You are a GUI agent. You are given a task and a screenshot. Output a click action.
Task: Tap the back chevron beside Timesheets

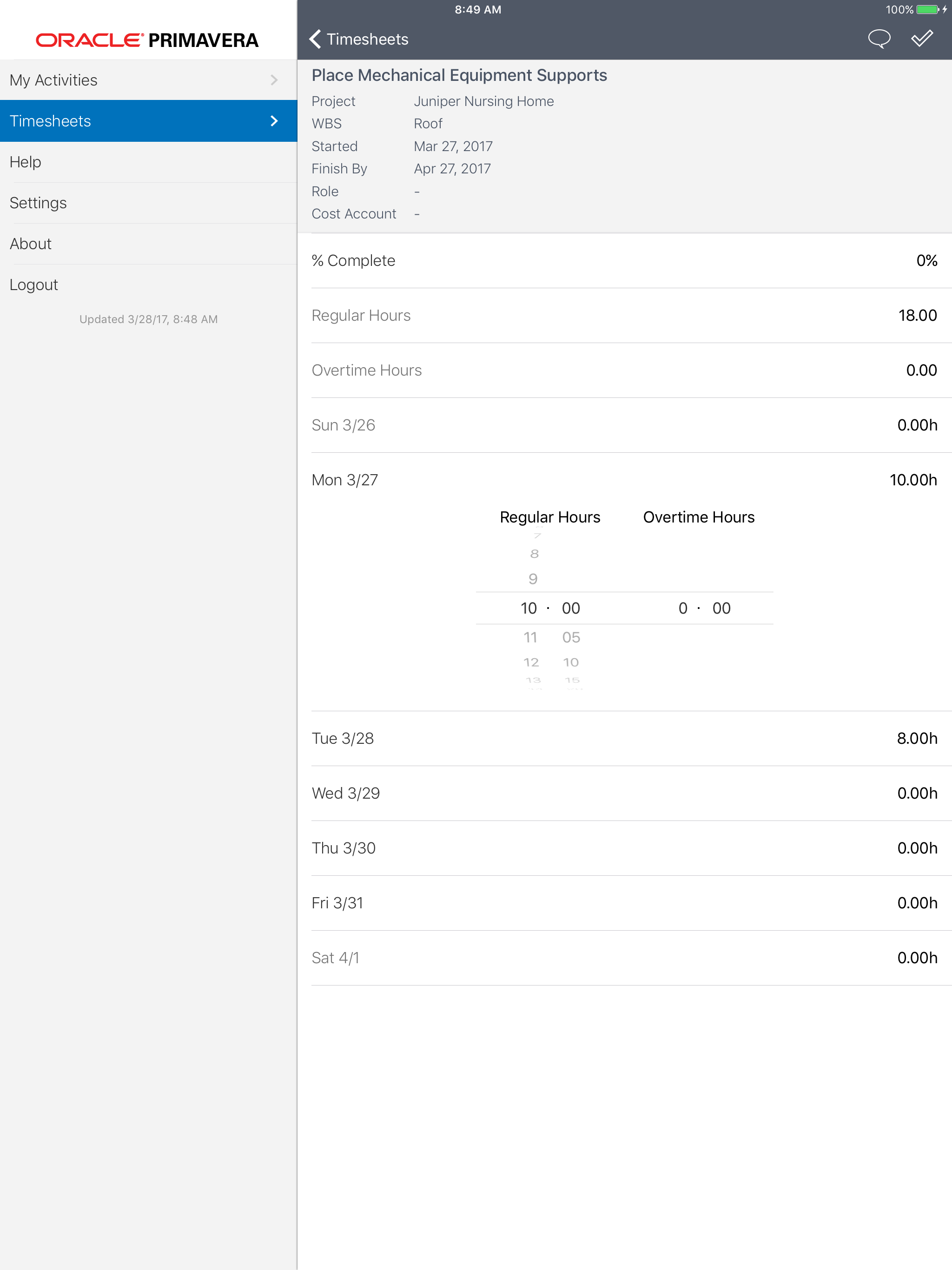tap(315, 39)
